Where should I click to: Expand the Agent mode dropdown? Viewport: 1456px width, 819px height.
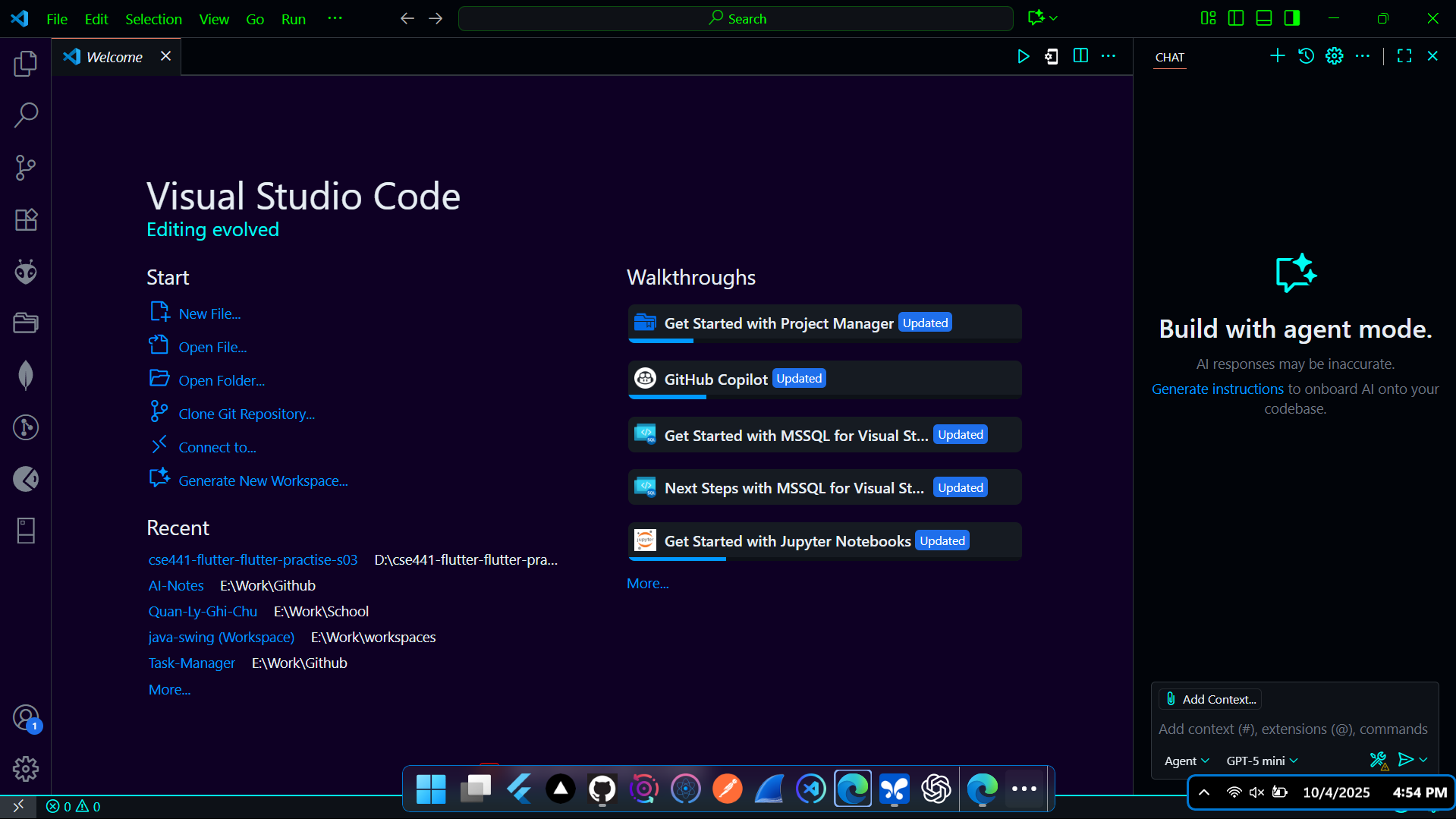click(1187, 761)
